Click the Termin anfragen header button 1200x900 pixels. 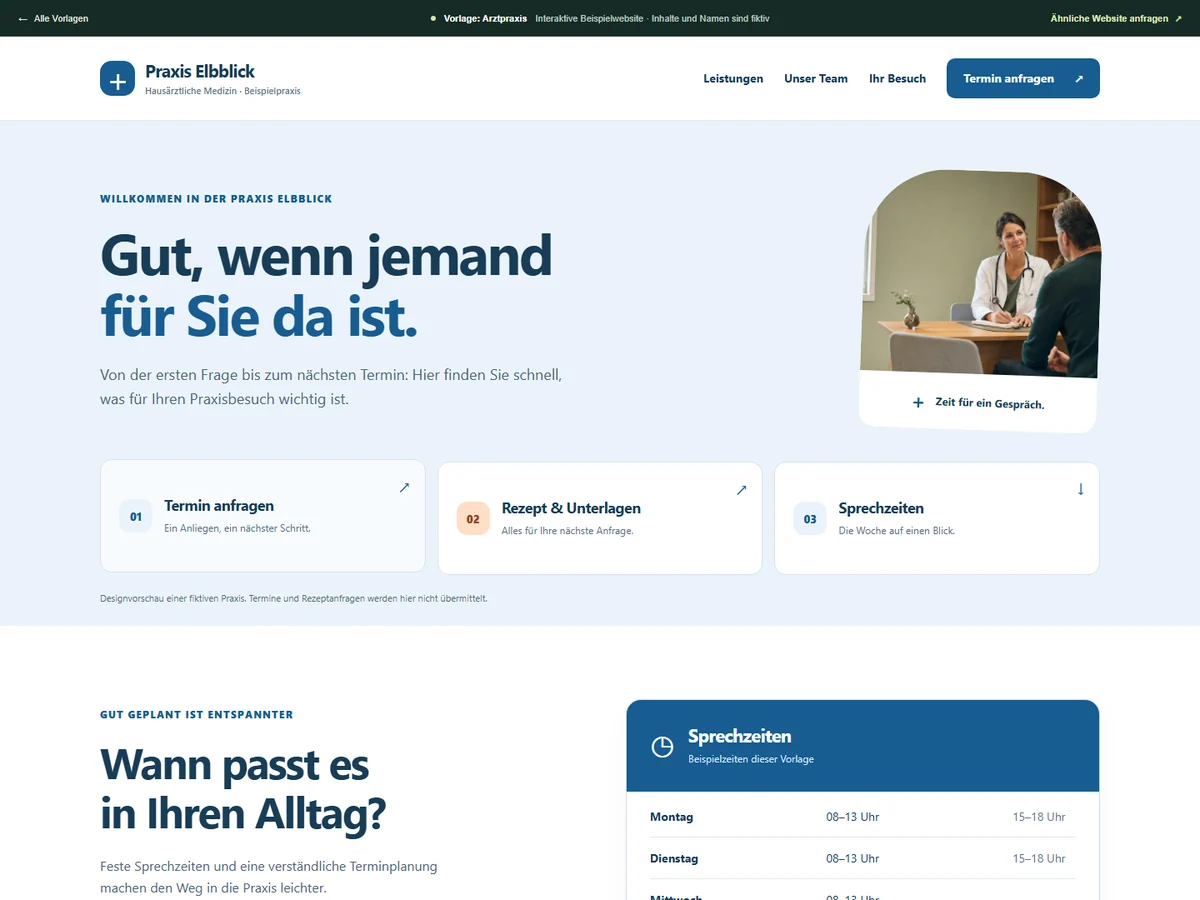tap(1023, 78)
